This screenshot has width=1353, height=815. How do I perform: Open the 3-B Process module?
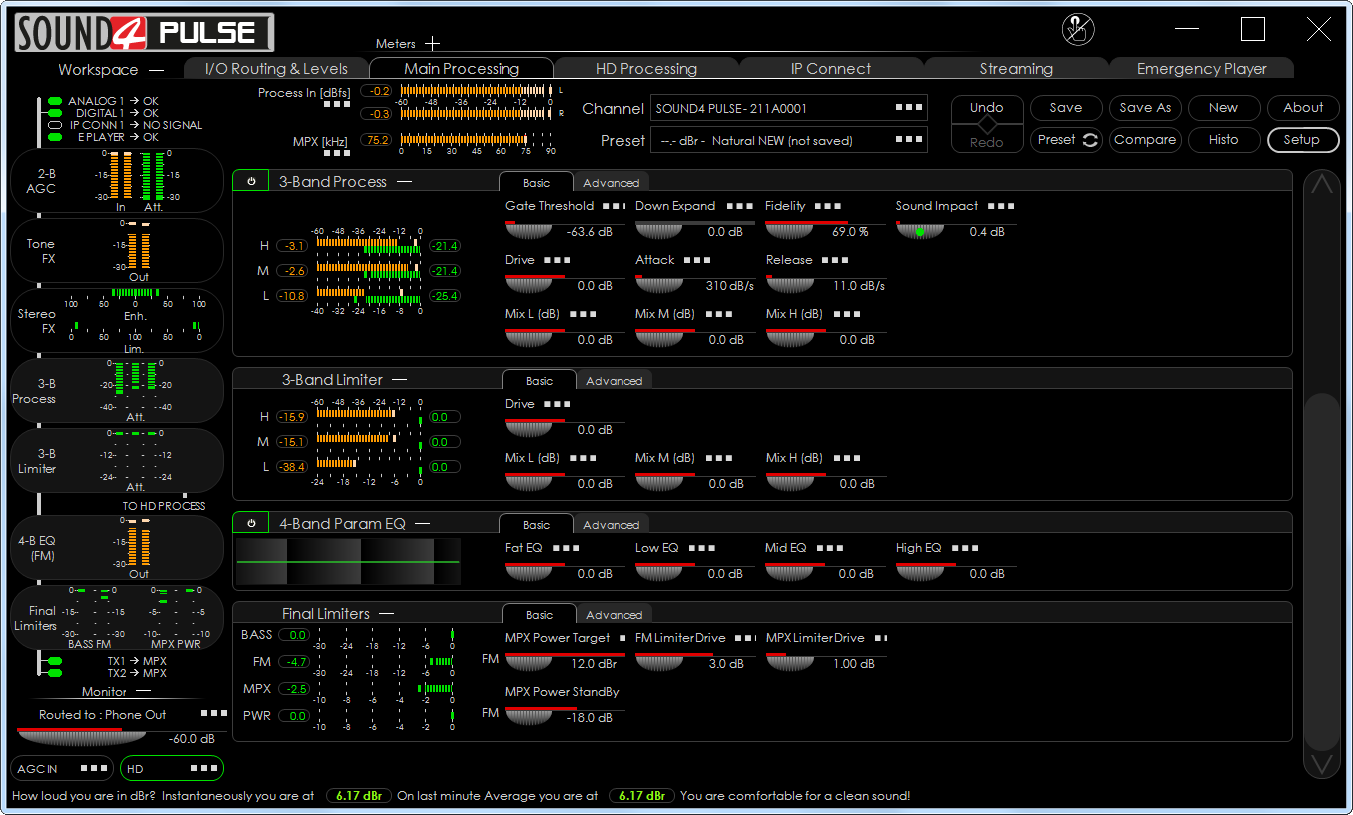pos(117,391)
